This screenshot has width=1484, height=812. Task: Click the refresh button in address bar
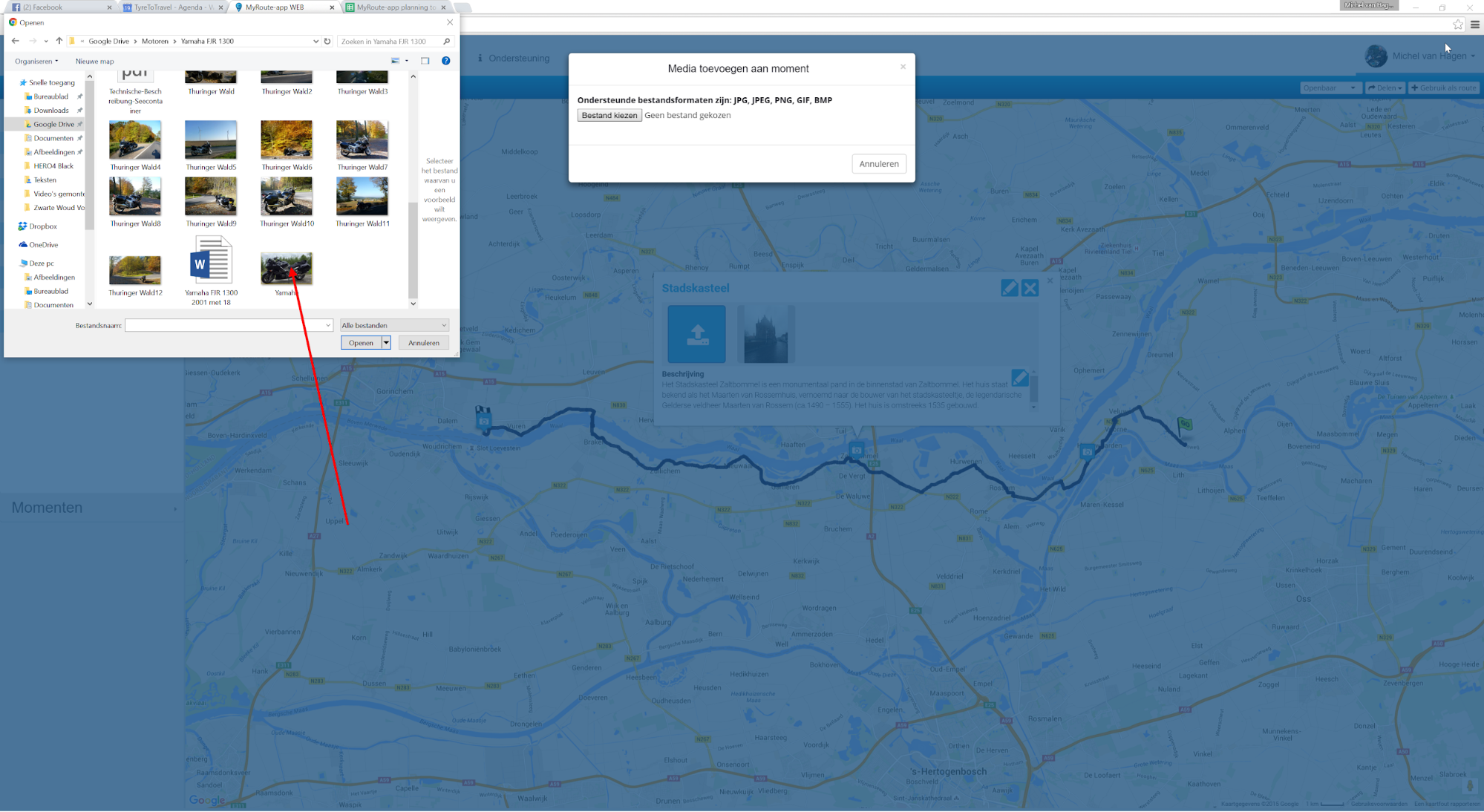[327, 41]
